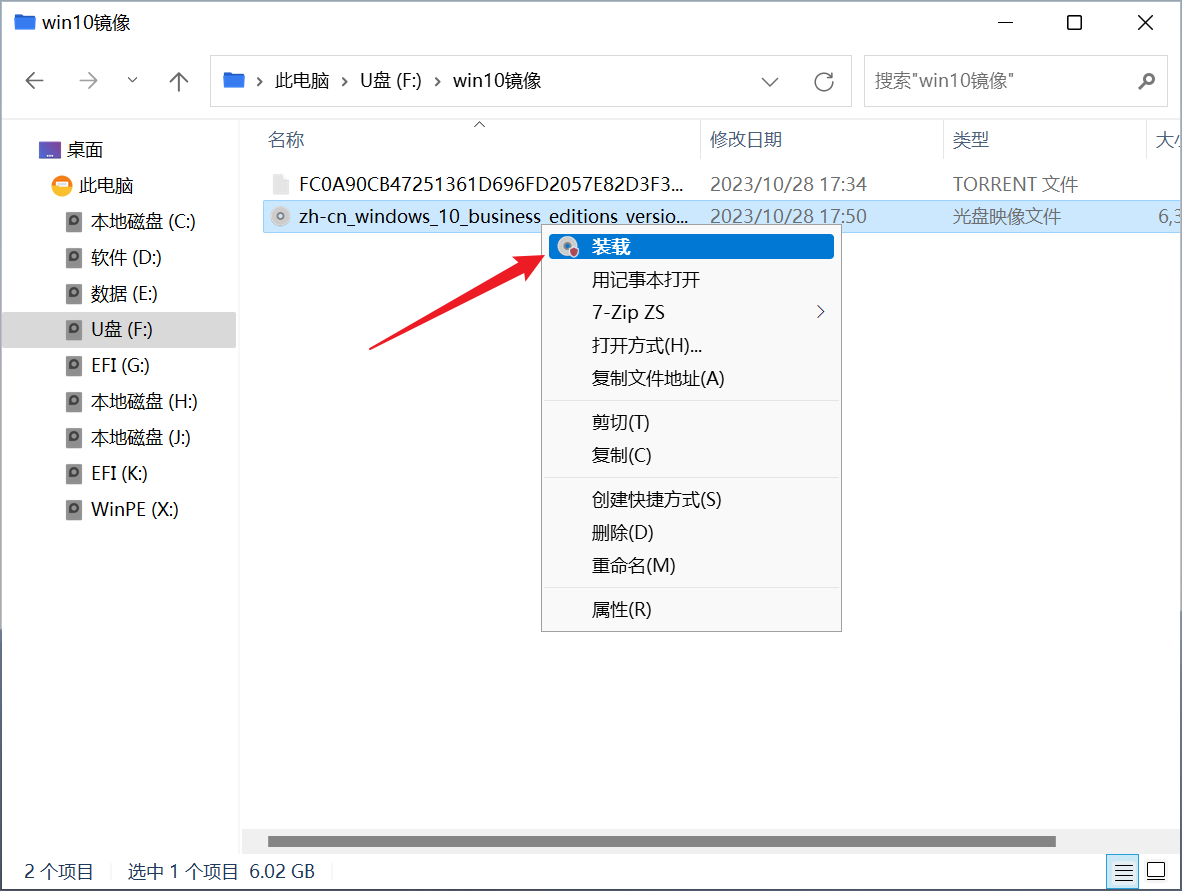Click the drive icon for EFI (K:)

[74, 473]
